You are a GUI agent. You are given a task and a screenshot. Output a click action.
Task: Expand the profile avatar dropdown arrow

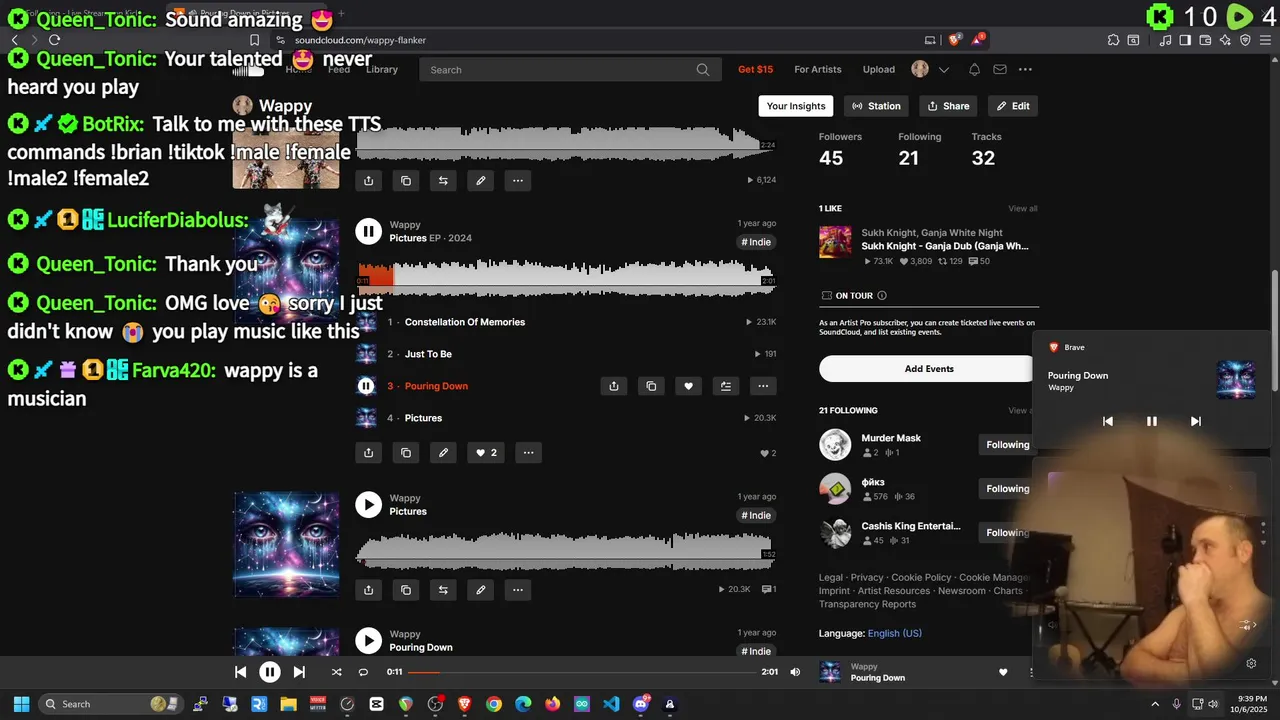tap(944, 69)
